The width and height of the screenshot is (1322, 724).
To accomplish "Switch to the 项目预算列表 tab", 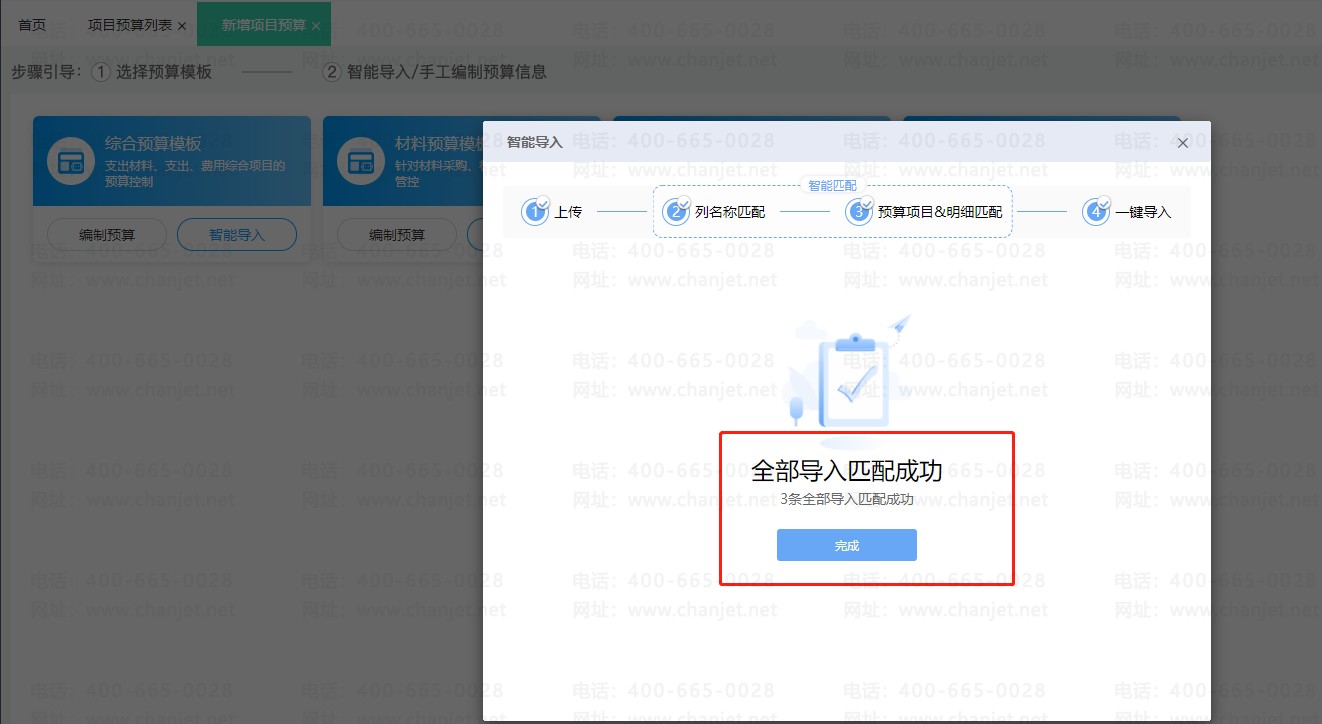I will click(130, 25).
